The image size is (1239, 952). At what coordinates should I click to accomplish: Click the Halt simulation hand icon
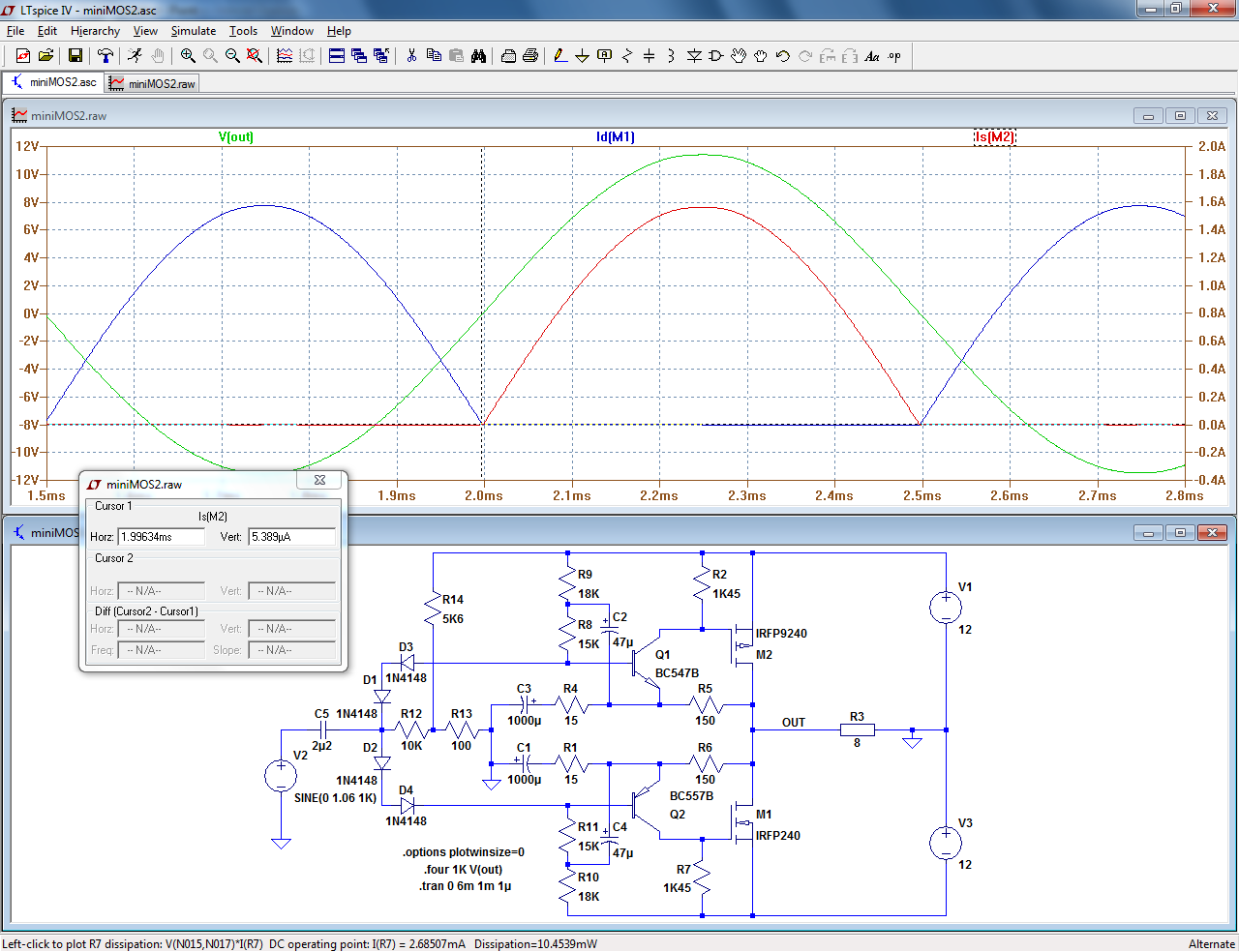tap(158, 56)
